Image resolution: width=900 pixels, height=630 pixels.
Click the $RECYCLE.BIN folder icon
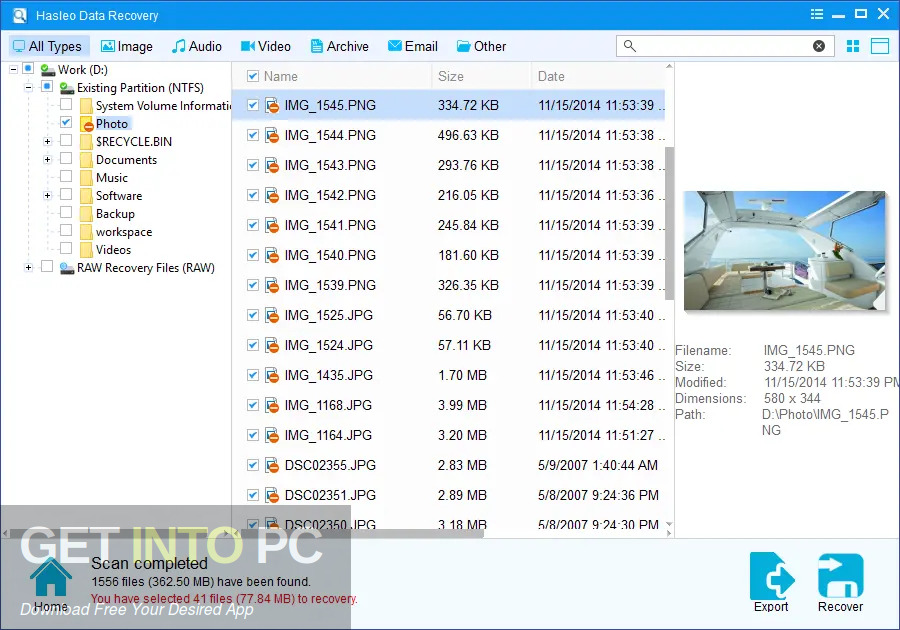click(x=86, y=142)
